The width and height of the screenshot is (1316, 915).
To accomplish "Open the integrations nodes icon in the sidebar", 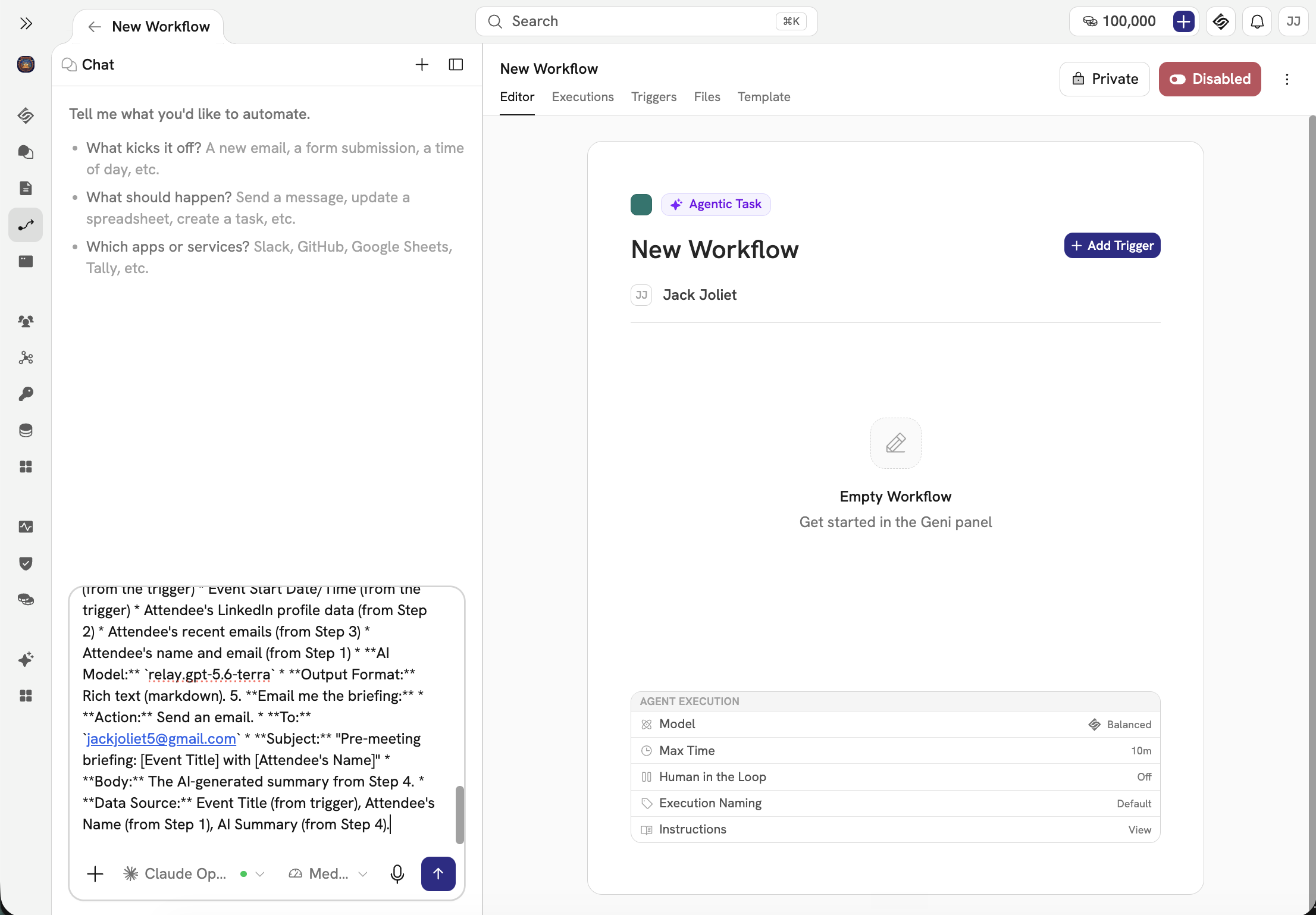I will click(26, 358).
